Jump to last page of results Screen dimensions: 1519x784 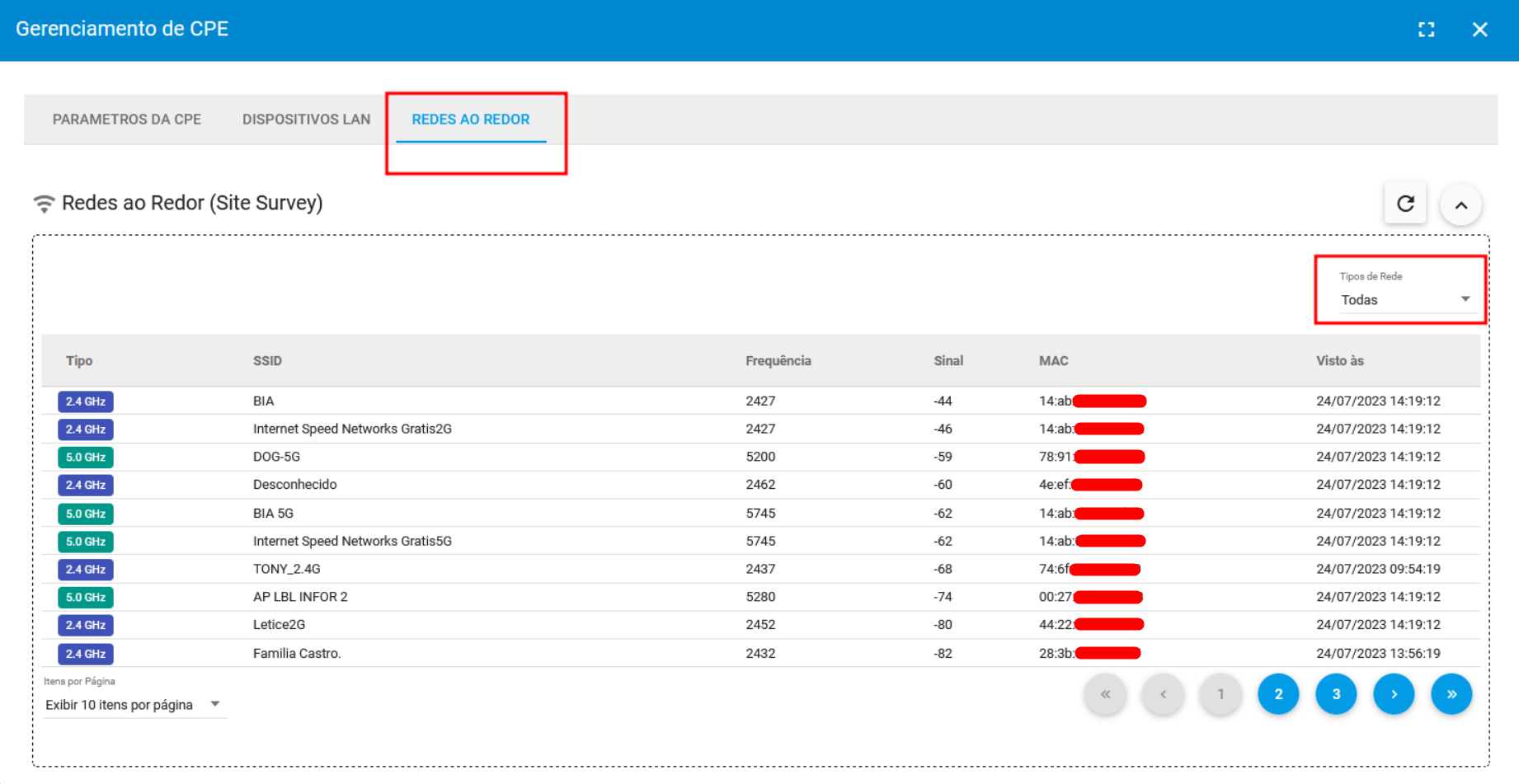coord(1451,694)
